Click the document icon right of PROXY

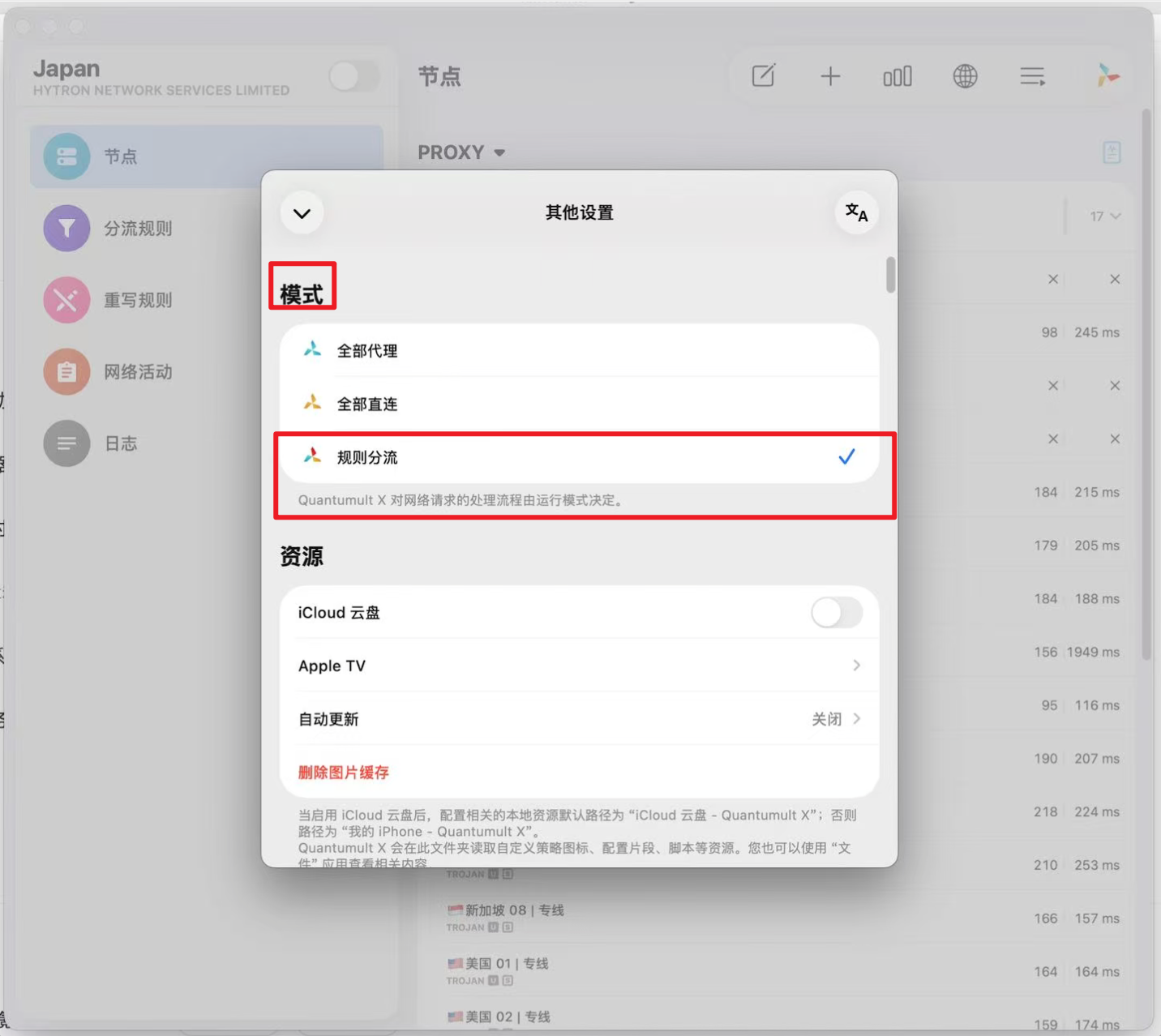click(x=1112, y=152)
